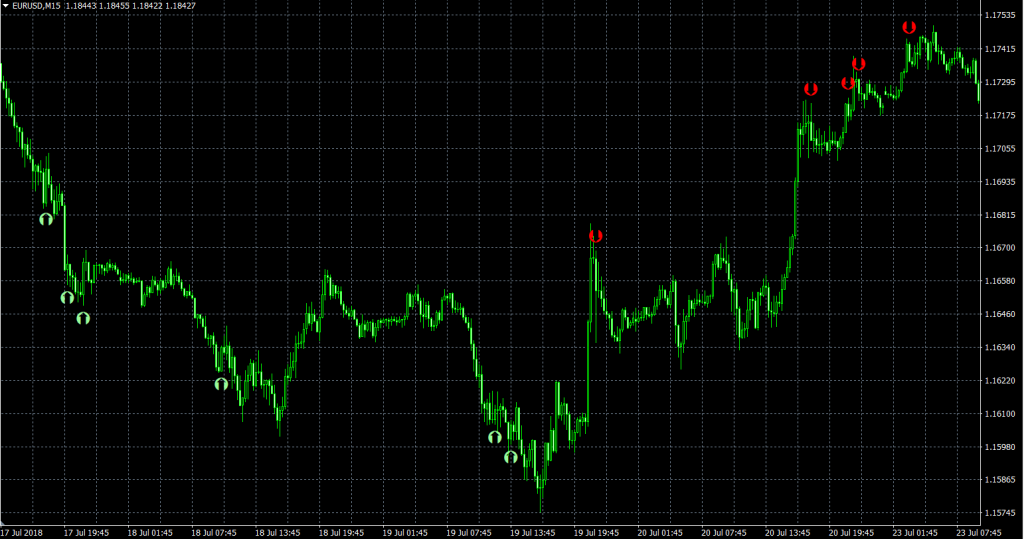Click the 1.17535 price axis label
The width and height of the screenshot is (1024, 539).
[x=1000, y=16]
